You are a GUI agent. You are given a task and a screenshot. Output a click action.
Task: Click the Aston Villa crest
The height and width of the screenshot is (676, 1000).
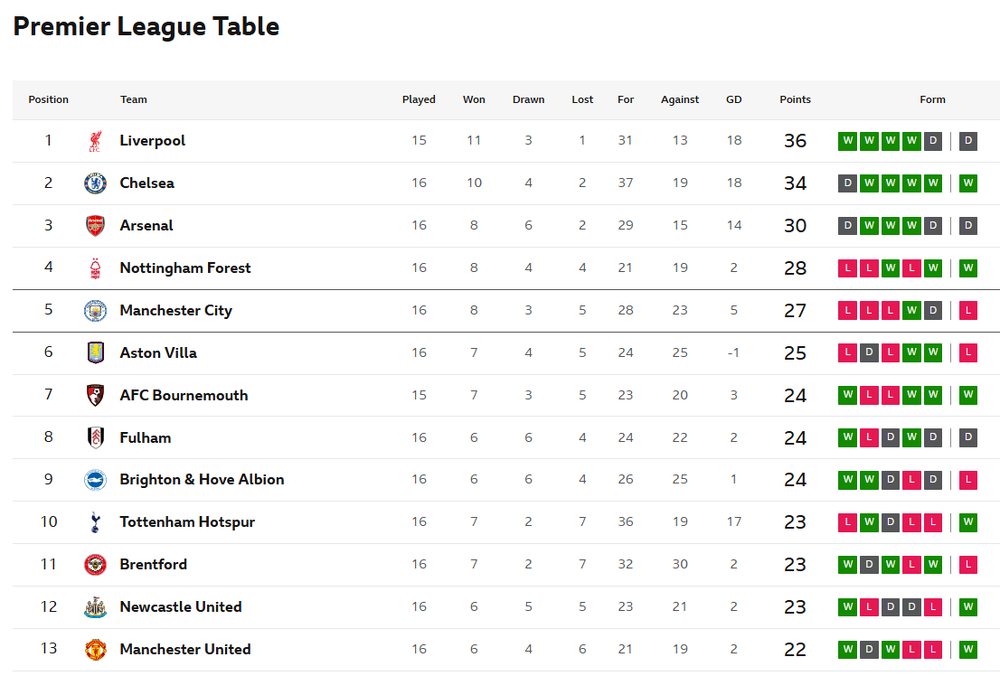[x=95, y=353]
